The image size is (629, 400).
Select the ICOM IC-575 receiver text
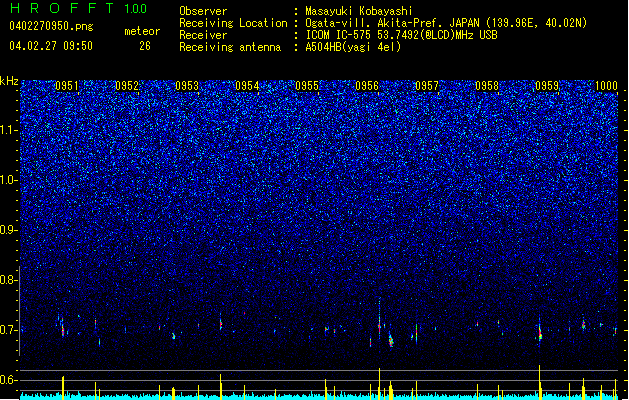pyautogui.click(x=401, y=35)
